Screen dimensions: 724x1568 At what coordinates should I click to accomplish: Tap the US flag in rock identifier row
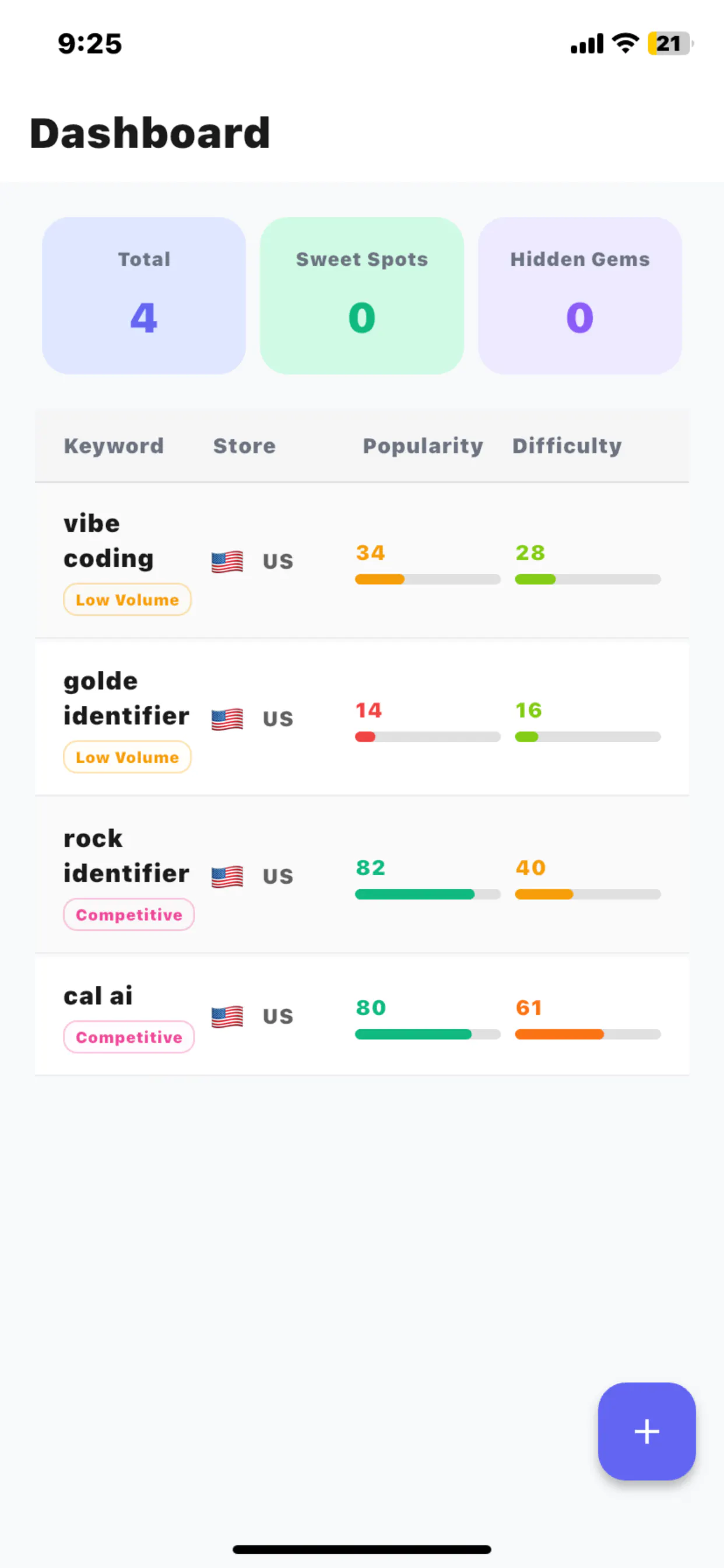click(227, 877)
